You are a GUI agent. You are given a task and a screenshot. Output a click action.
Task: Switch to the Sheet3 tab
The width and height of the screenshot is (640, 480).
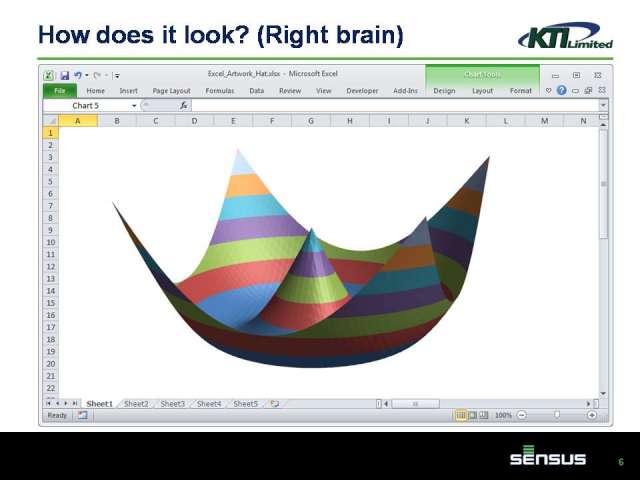[173, 404]
